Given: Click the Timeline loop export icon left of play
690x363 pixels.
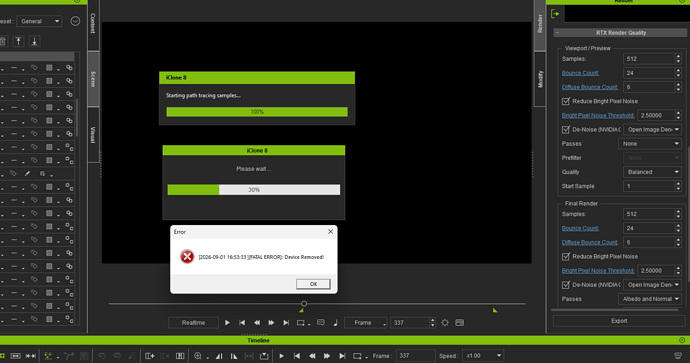Looking at the screenshot, I should click(x=264, y=356).
